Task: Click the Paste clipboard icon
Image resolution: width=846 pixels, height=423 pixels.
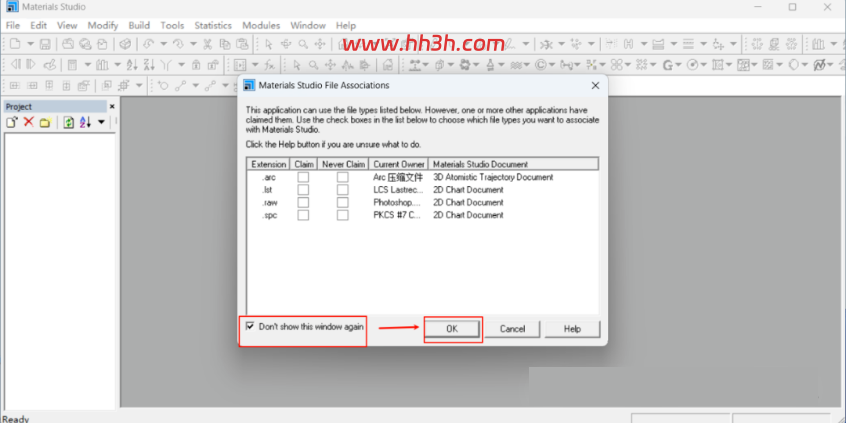Action: pos(242,44)
